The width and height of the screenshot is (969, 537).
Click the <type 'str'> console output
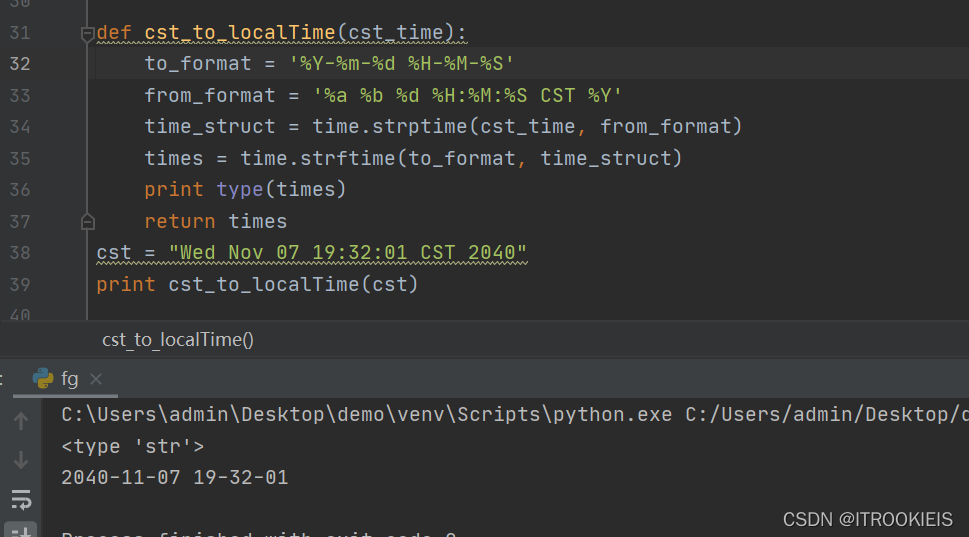(x=132, y=447)
